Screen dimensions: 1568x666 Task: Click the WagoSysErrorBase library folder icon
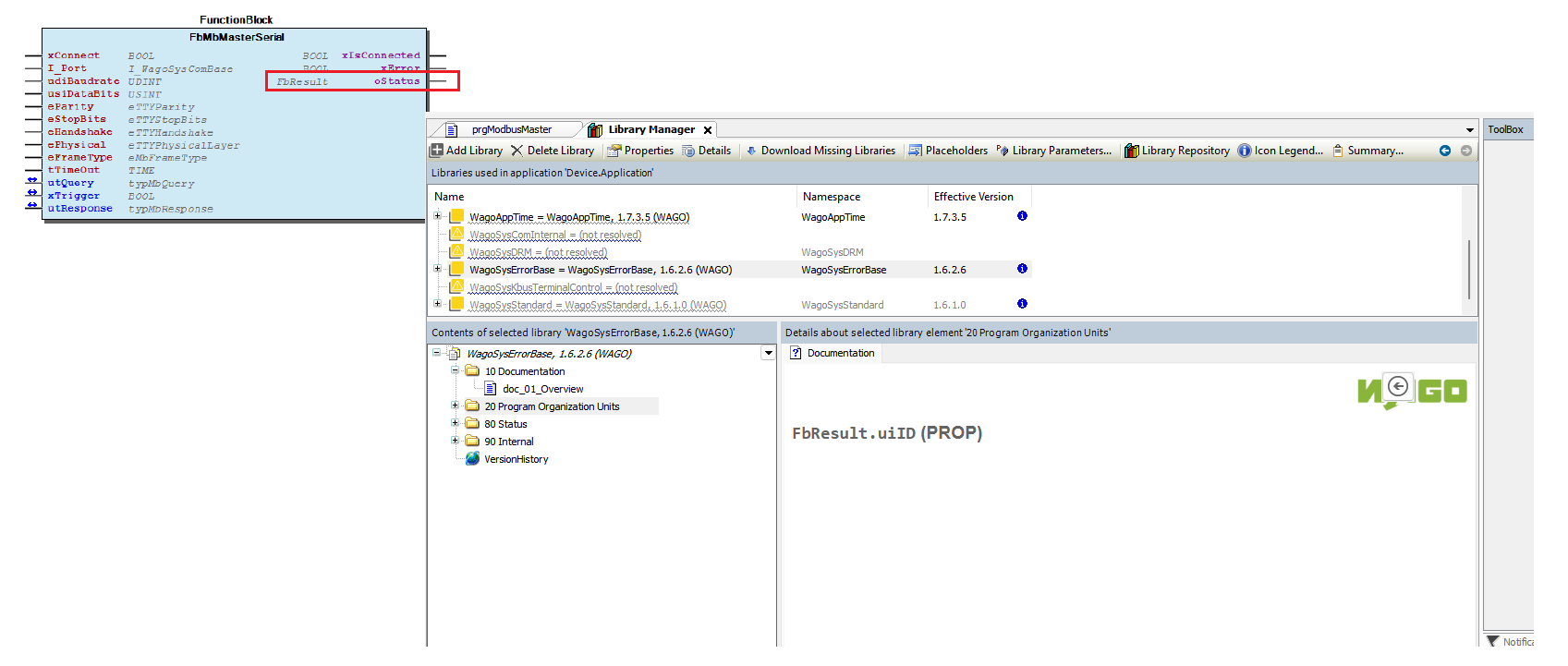456,269
